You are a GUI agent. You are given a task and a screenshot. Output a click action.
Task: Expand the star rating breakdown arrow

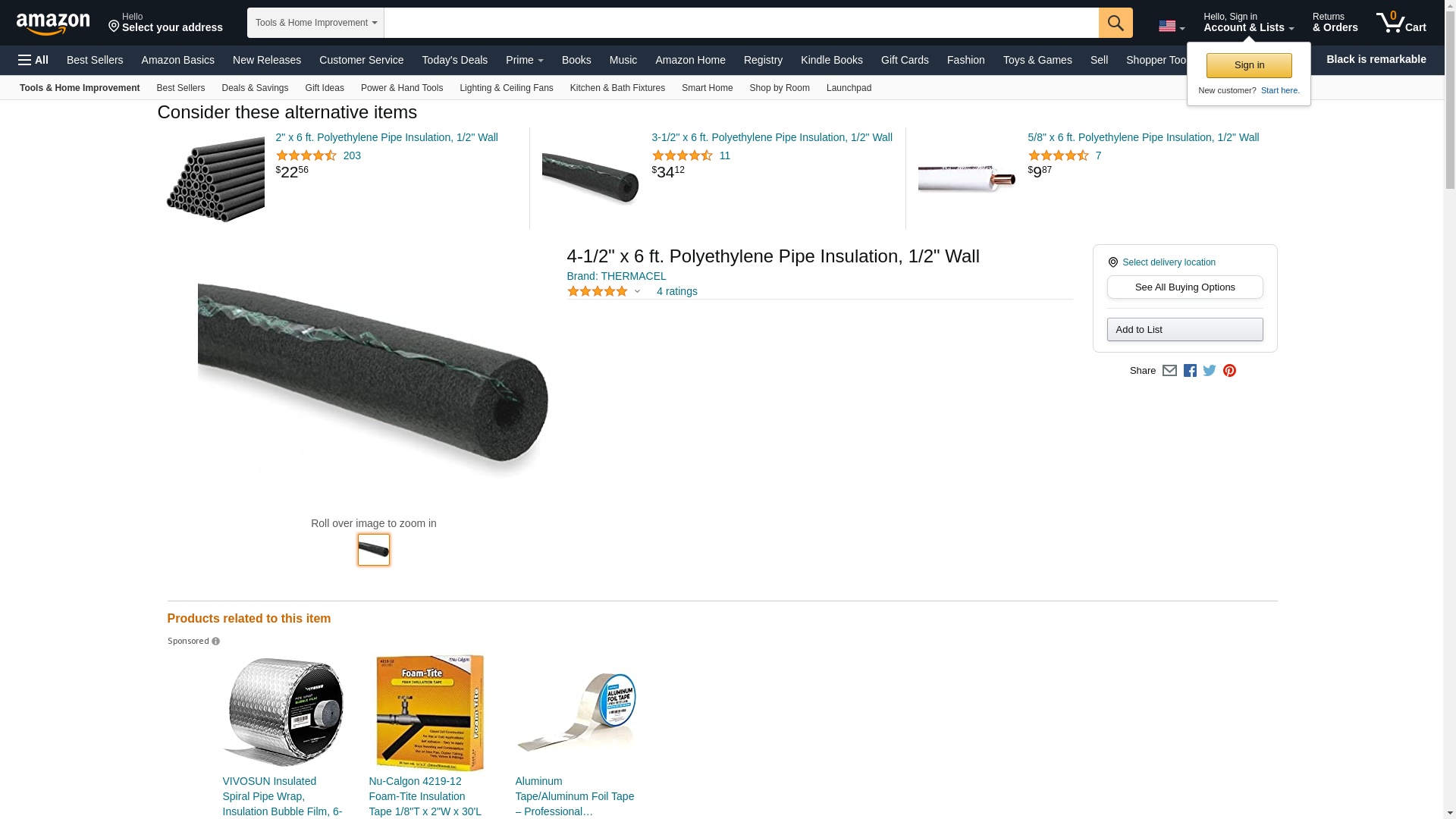(x=637, y=291)
